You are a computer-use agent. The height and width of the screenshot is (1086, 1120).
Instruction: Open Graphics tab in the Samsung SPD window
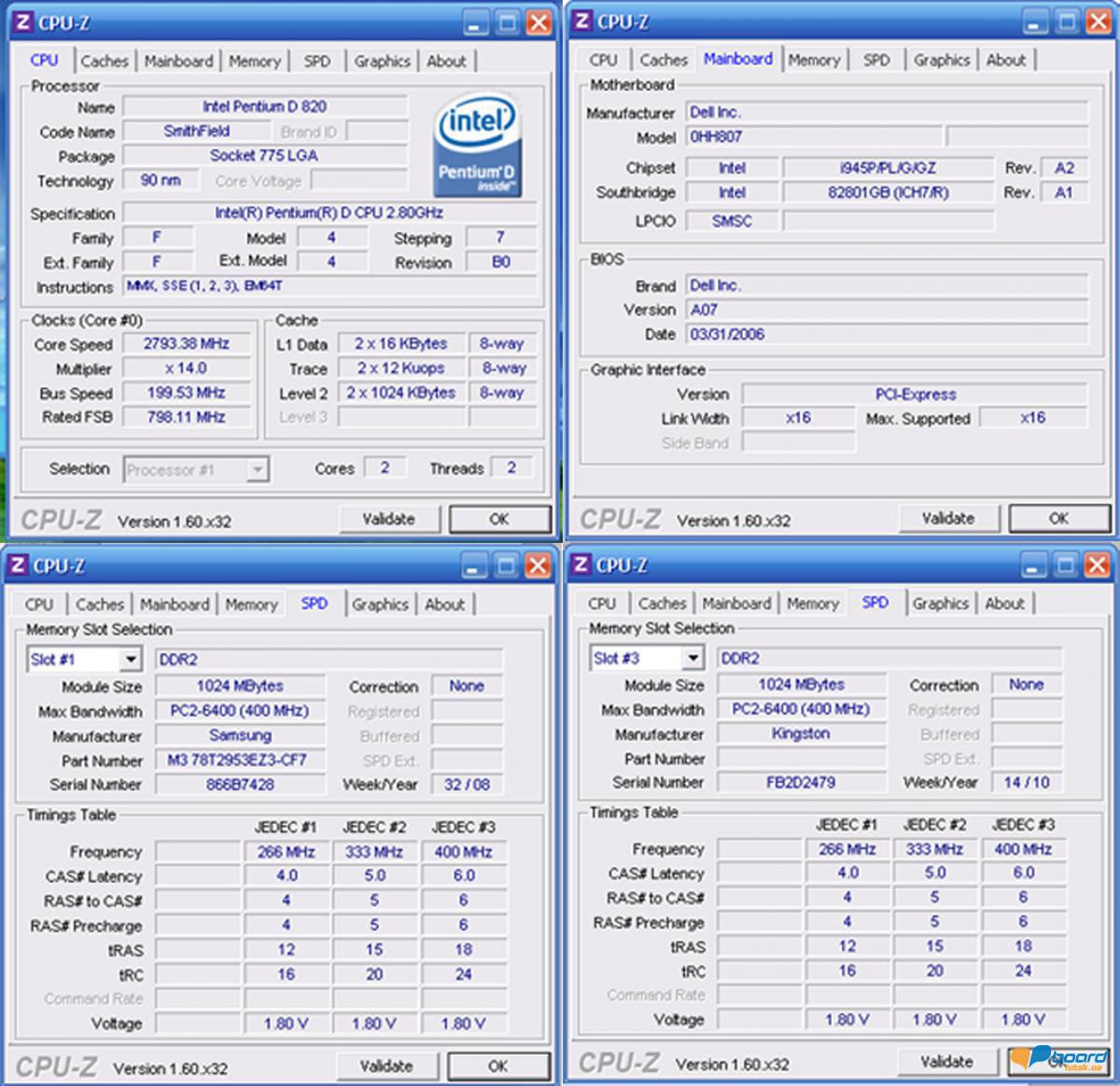(380, 605)
